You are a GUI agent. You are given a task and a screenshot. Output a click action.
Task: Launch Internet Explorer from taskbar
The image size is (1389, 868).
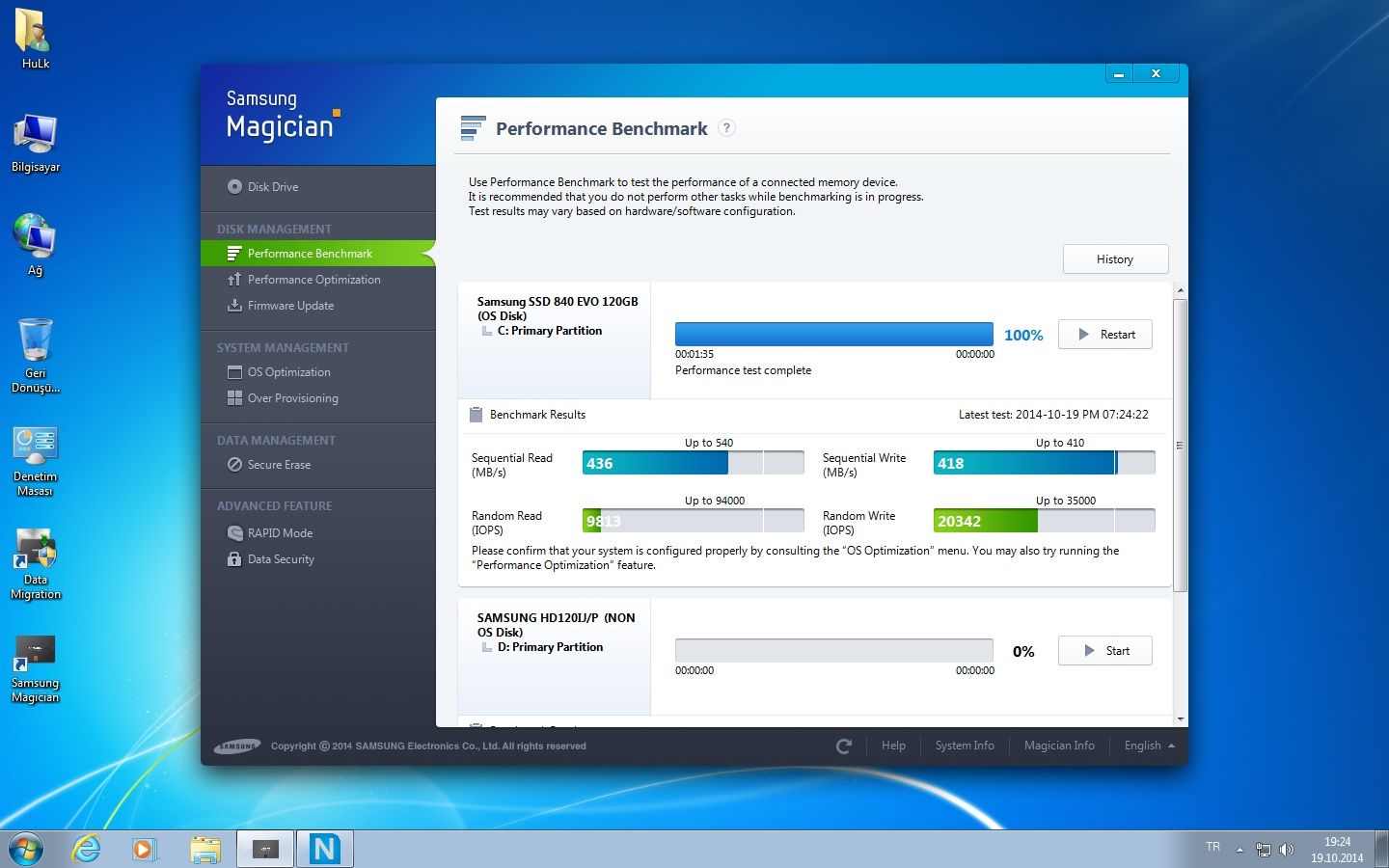click(x=87, y=849)
